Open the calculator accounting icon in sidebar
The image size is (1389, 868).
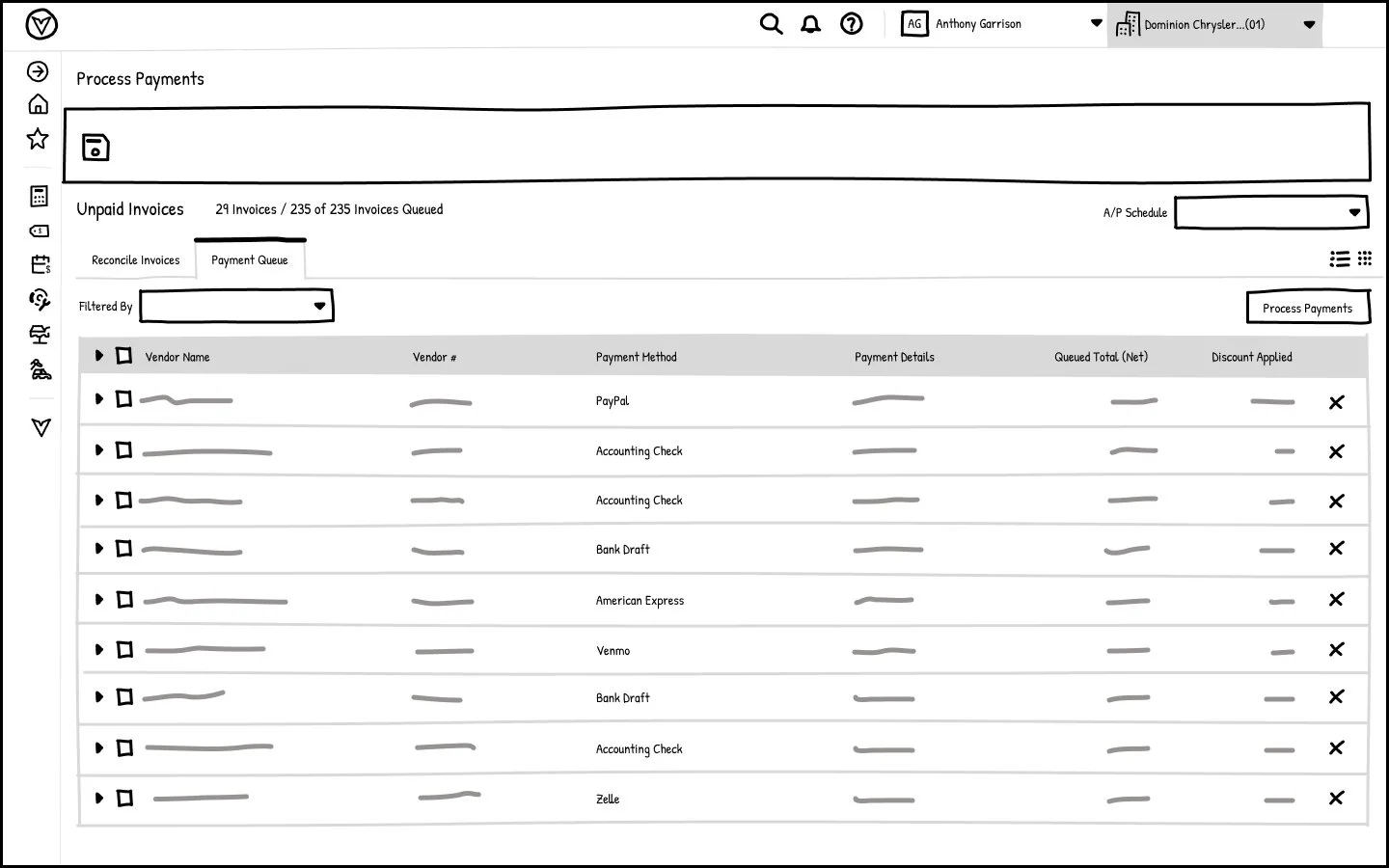(39, 197)
